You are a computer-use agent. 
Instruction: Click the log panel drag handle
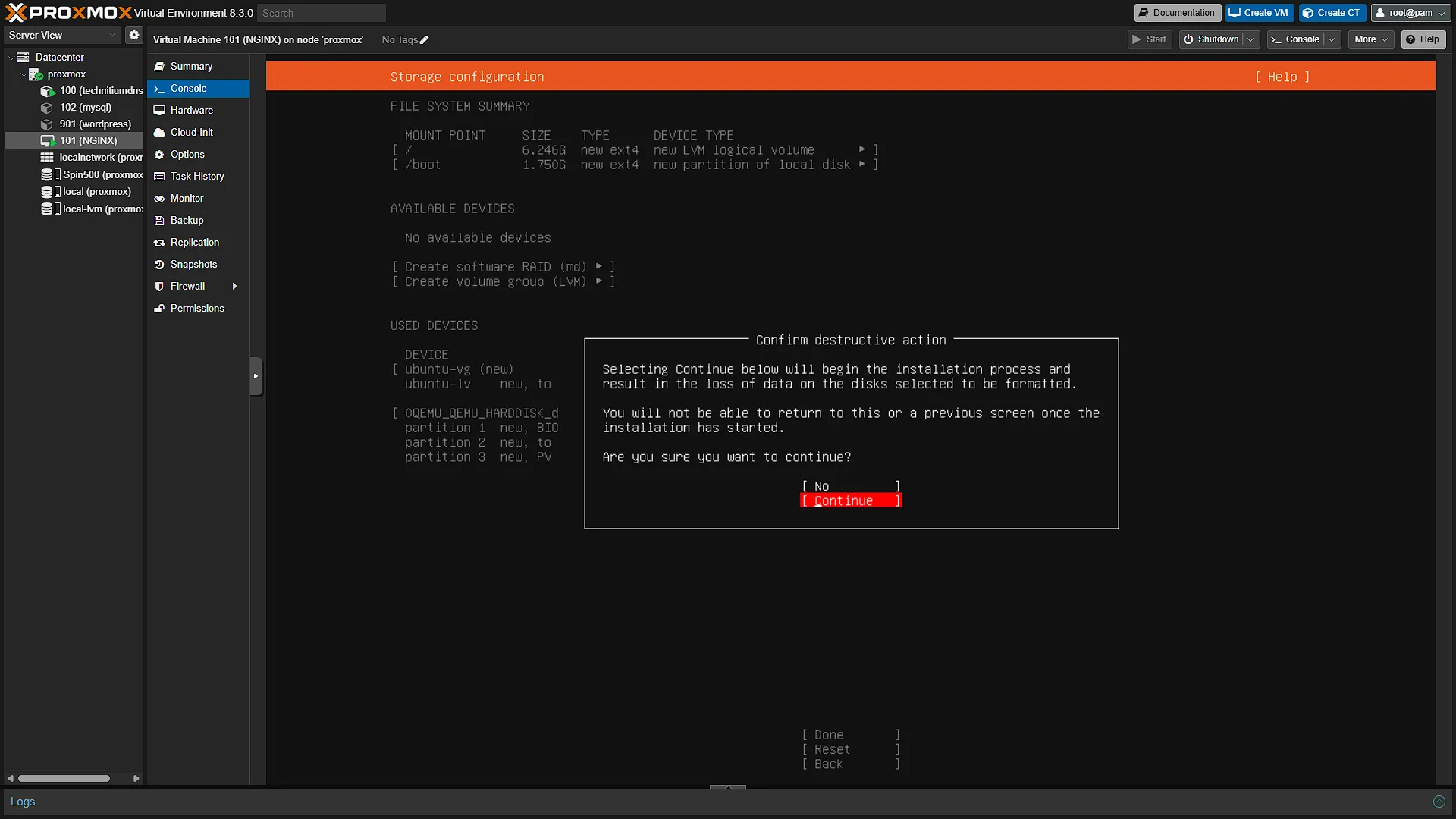pyautogui.click(x=728, y=787)
